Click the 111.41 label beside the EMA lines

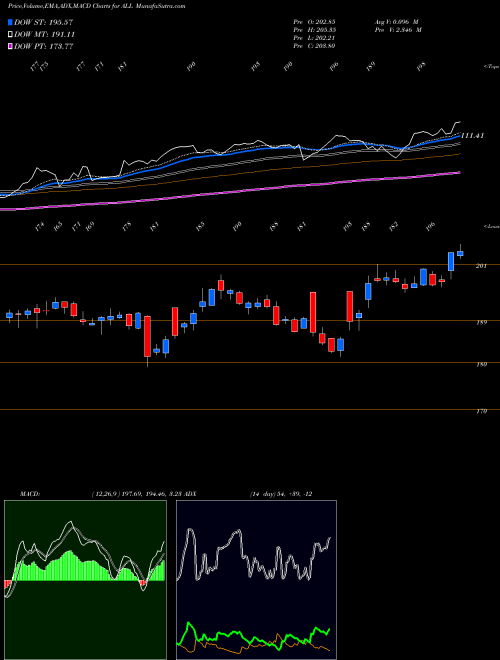click(473, 136)
